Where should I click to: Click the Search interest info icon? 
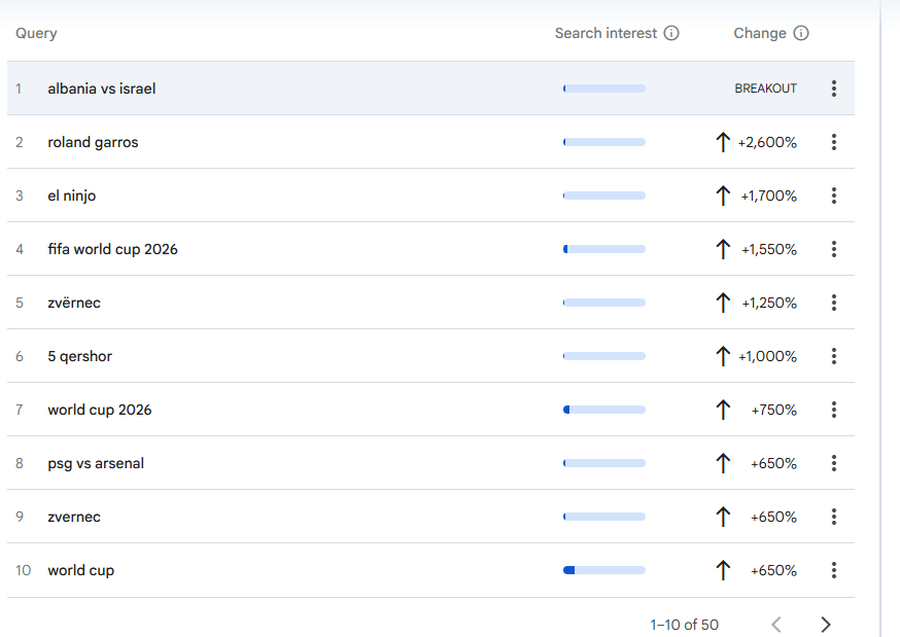click(x=671, y=33)
